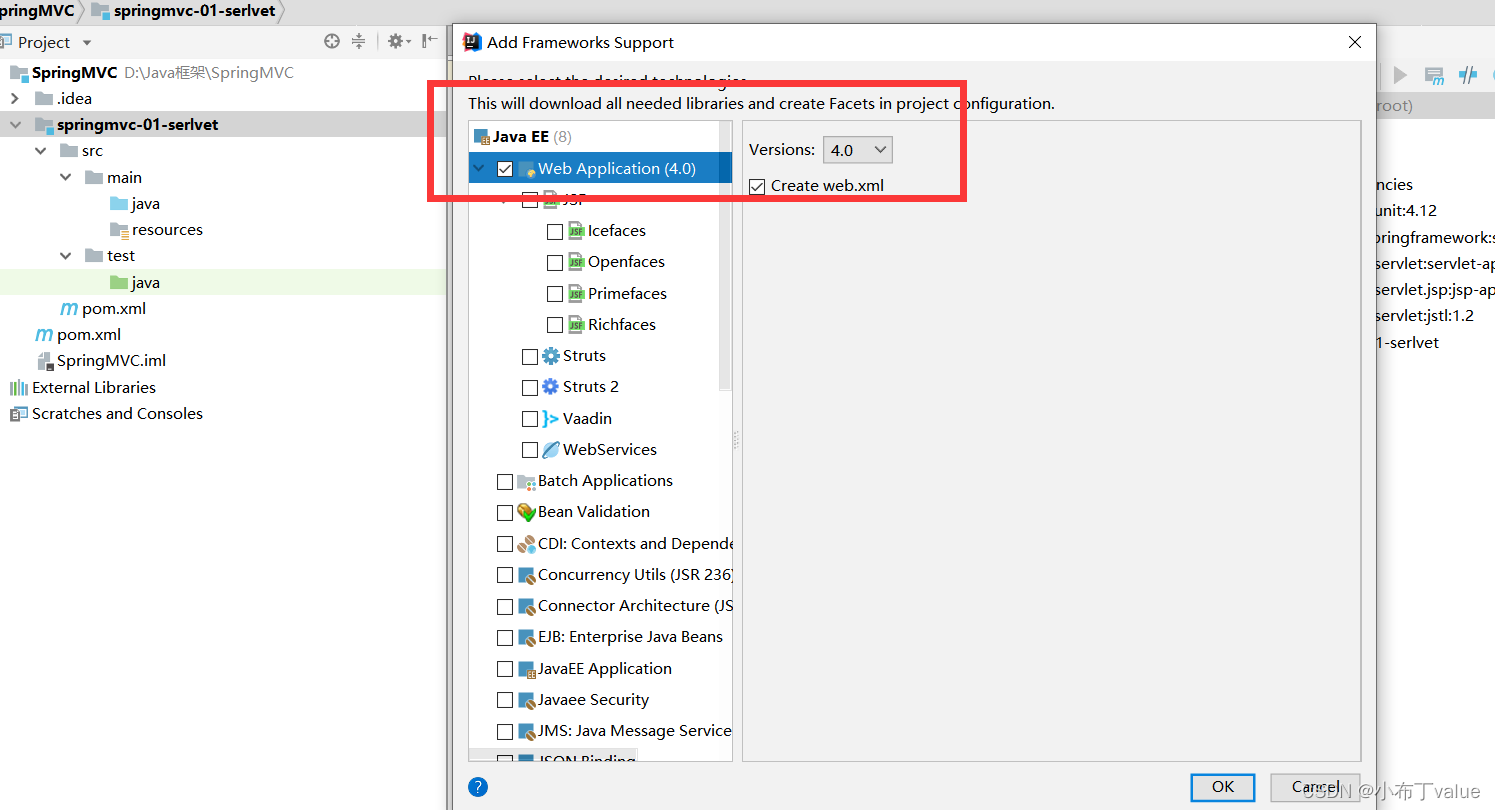Click springmvc-01-serlvet breadcrumb
This screenshot has width=1495, height=810.
click(184, 11)
